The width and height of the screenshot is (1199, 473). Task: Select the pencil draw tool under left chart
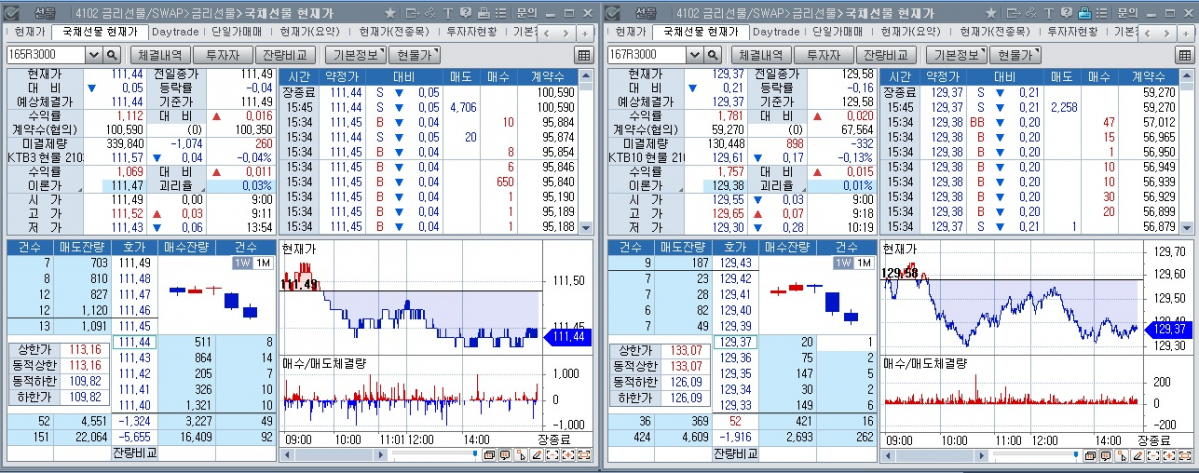click(537, 455)
